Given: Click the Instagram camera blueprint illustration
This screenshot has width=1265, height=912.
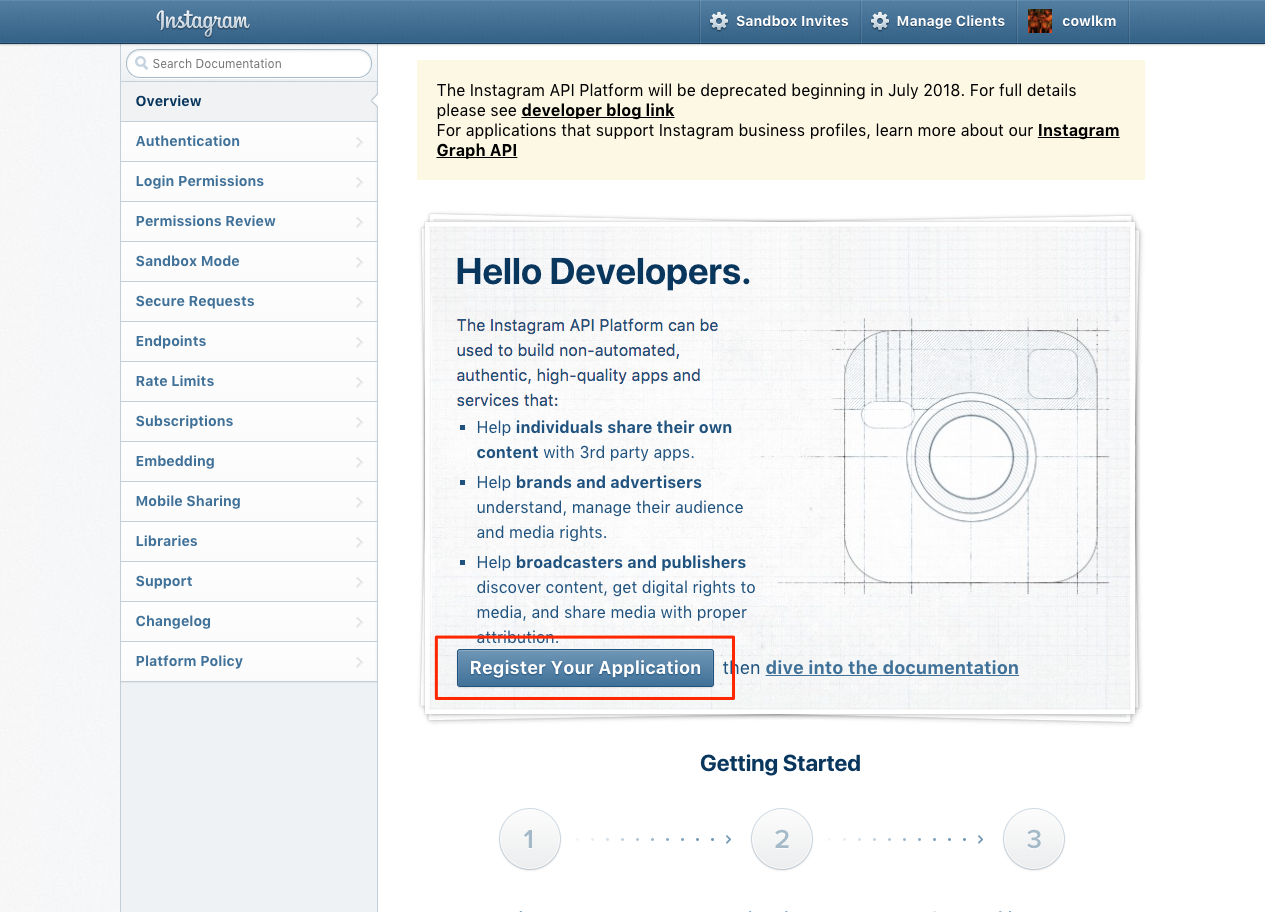Looking at the screenshot, I should coord(971,457).
